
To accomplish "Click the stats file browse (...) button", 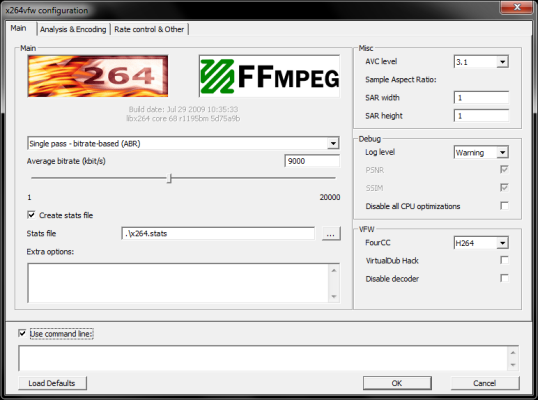I will coord(331,234).
